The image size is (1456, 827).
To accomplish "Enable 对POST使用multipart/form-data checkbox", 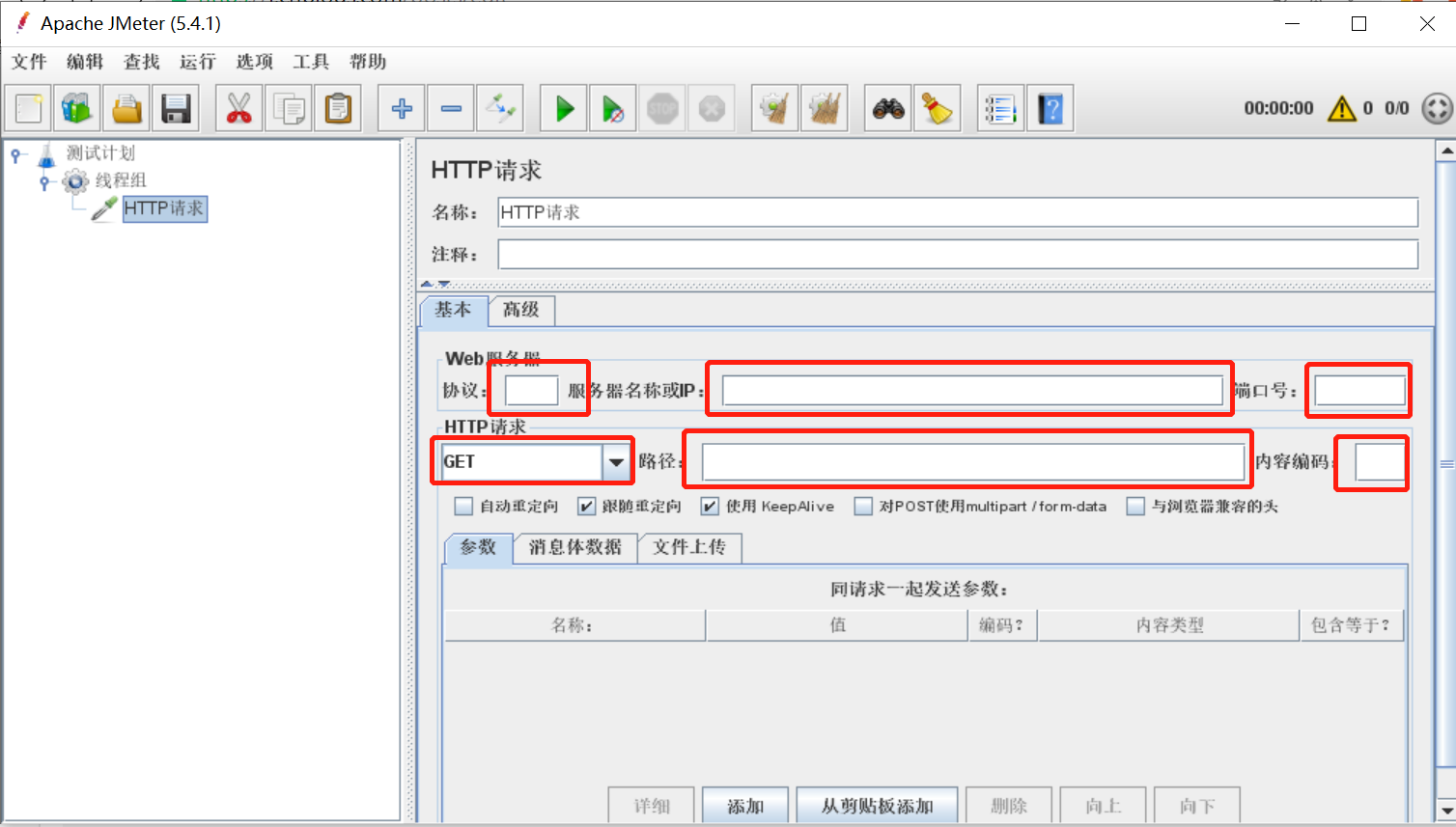I will pyautogui.click(x=863, y=506).
